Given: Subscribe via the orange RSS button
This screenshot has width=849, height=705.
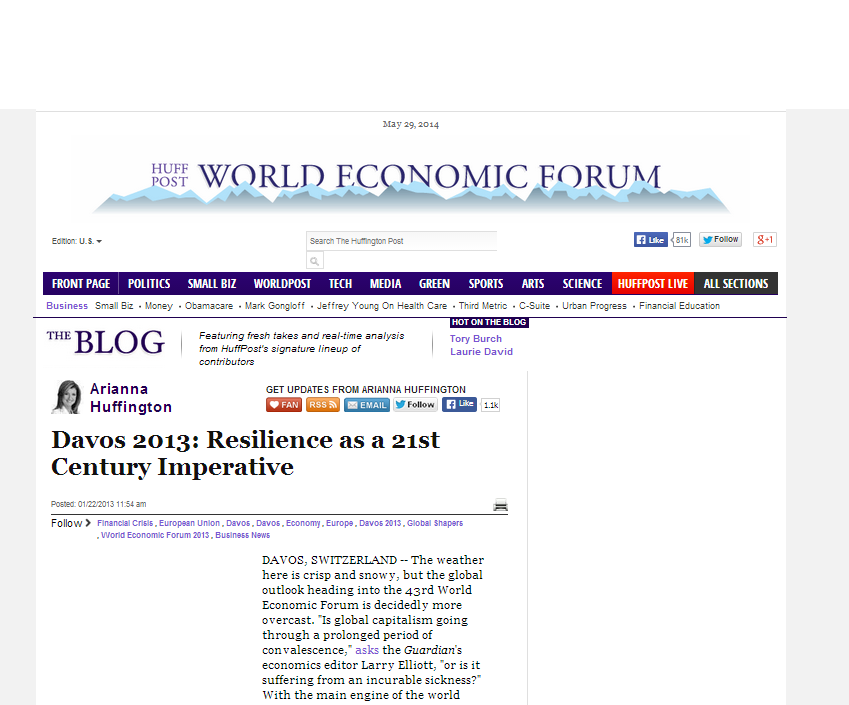Looking at the screenshot, I should tap(323, 404).
